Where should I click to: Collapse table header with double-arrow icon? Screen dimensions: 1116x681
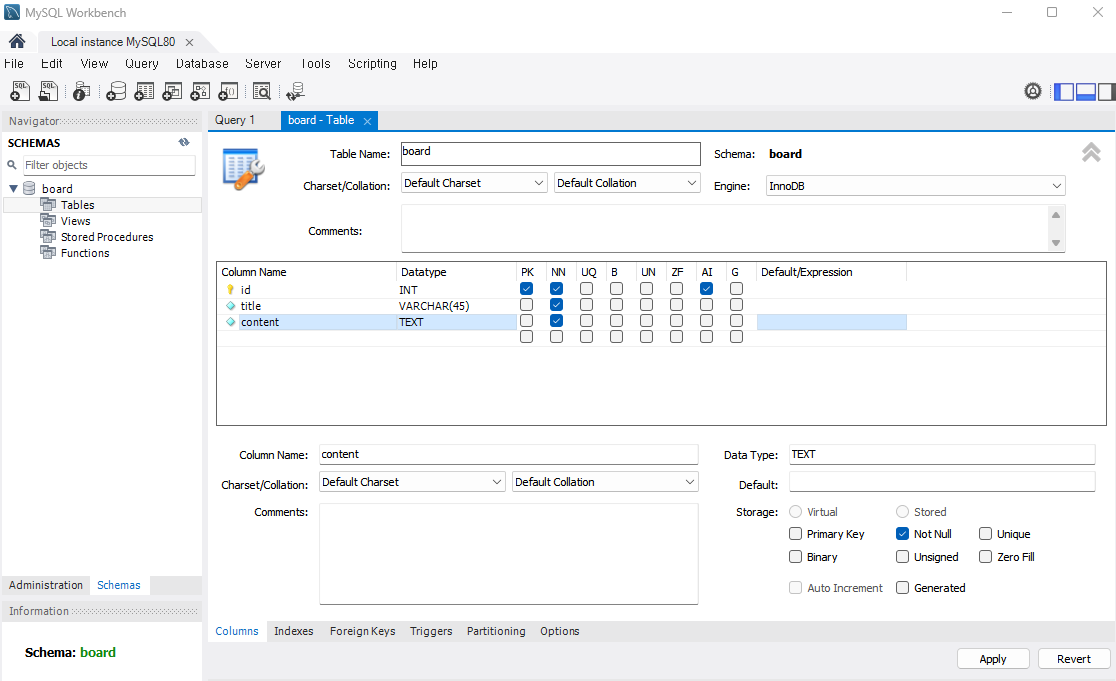click(x=1091, y=152)
